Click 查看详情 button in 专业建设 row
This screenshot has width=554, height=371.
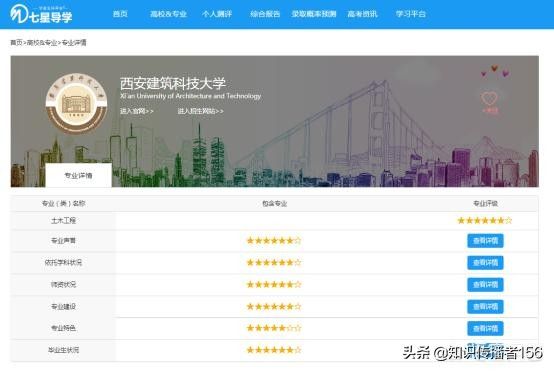tap(485, 307)
